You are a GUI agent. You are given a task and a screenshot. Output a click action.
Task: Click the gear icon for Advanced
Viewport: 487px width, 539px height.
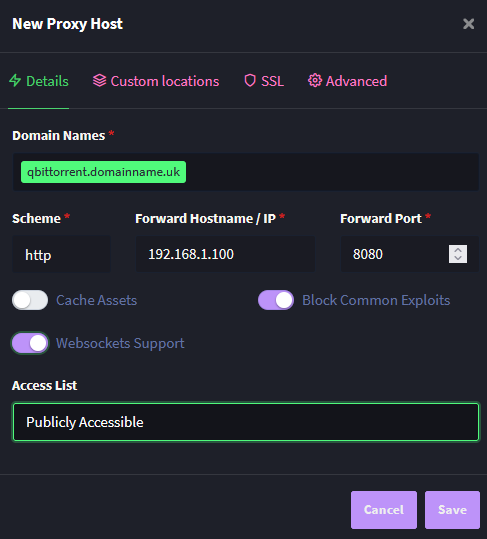click(315, 81)
